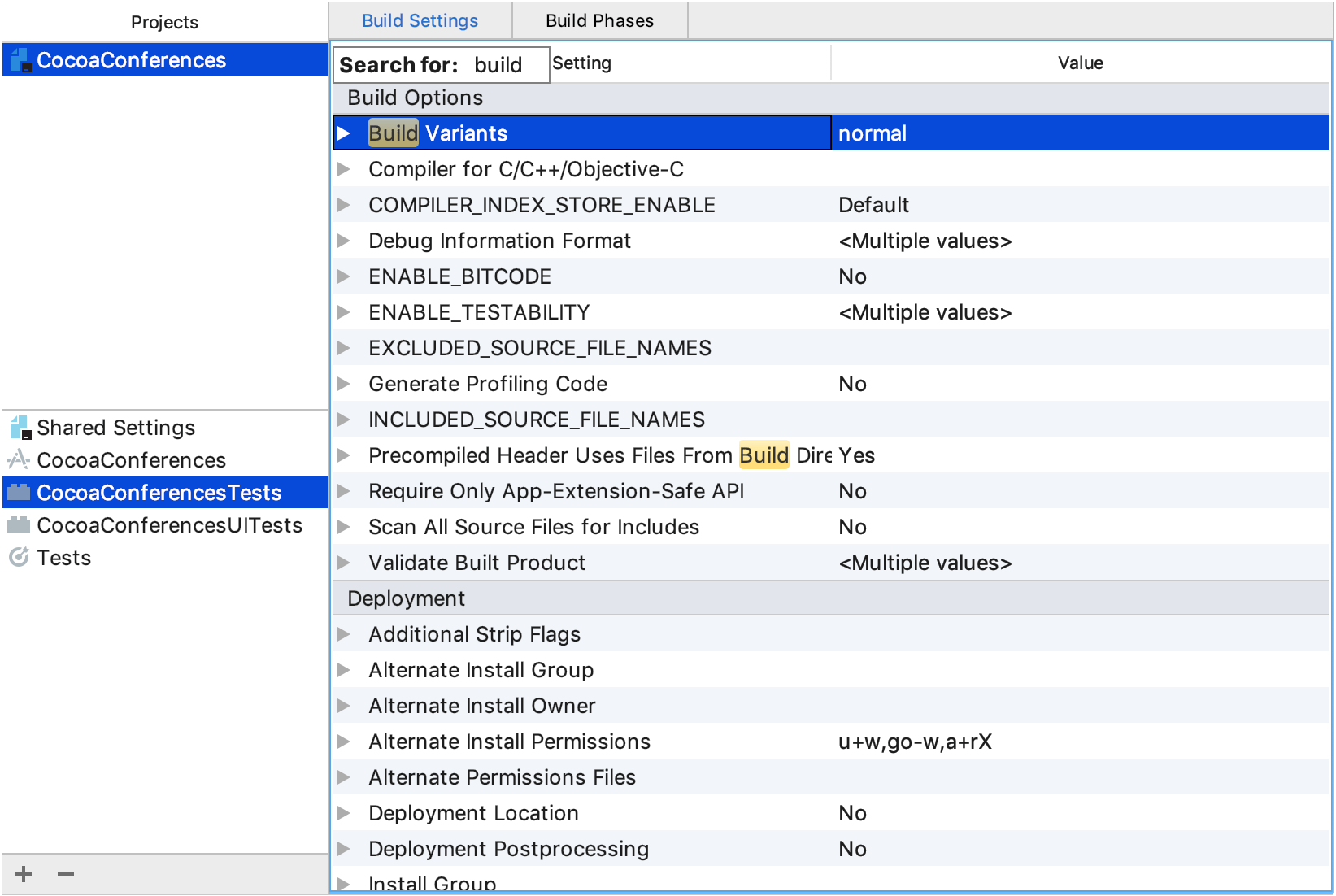Expand Alternate Install Permissions setting

pos(344,742)
